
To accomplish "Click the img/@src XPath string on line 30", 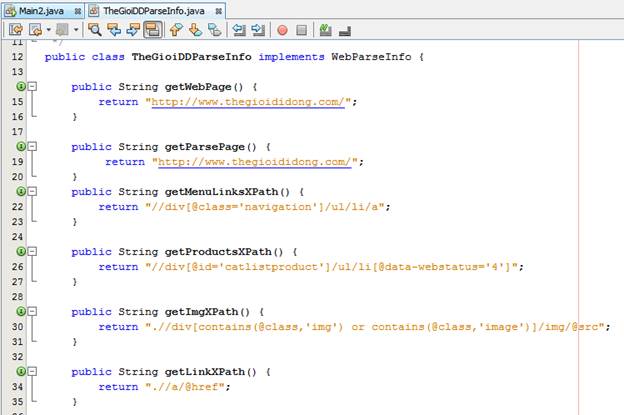I will coord(375,327).
